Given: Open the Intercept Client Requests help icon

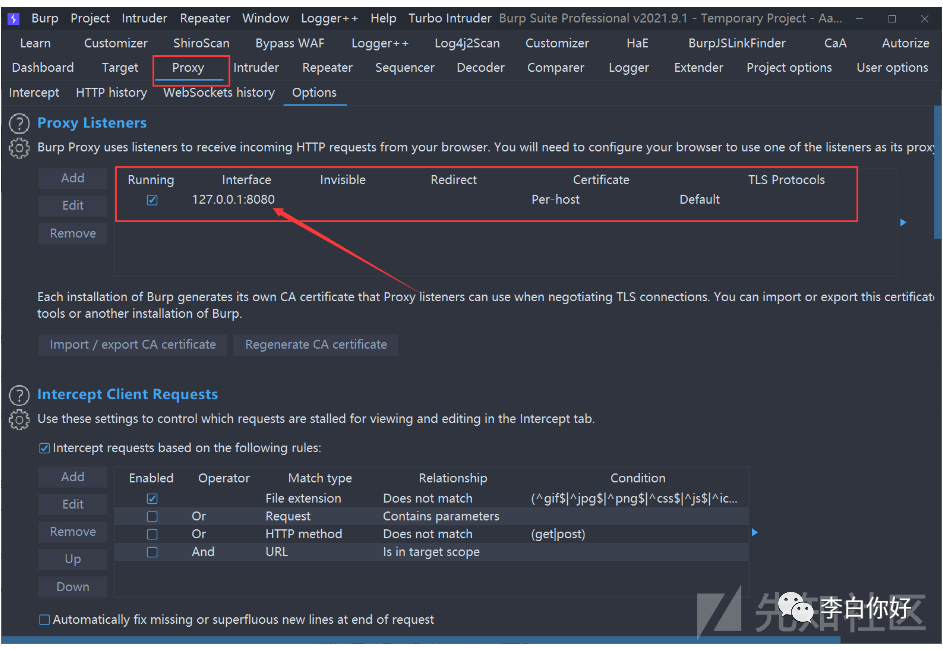Looking at the screenshot, I should click(x=19, y=395).
